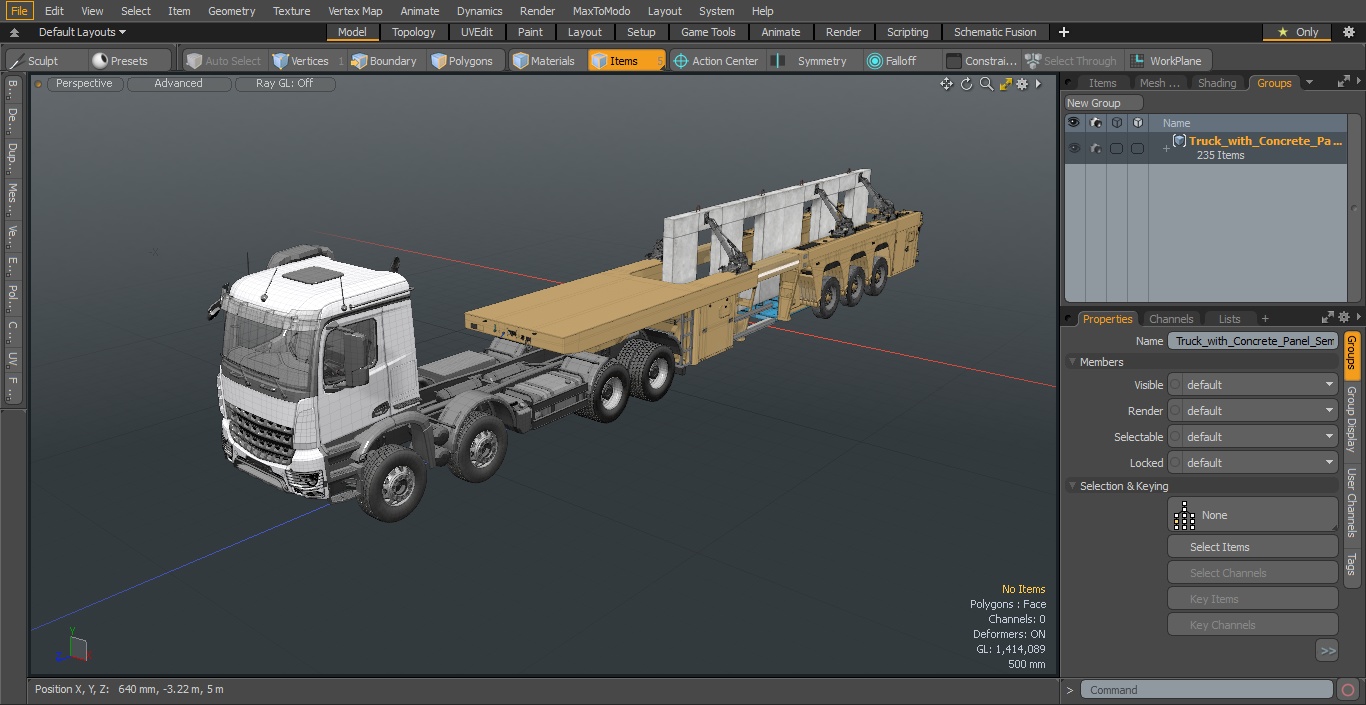Open the Constraints options
This screenshot has width=1366, height=705.
[x=981, y=61]
